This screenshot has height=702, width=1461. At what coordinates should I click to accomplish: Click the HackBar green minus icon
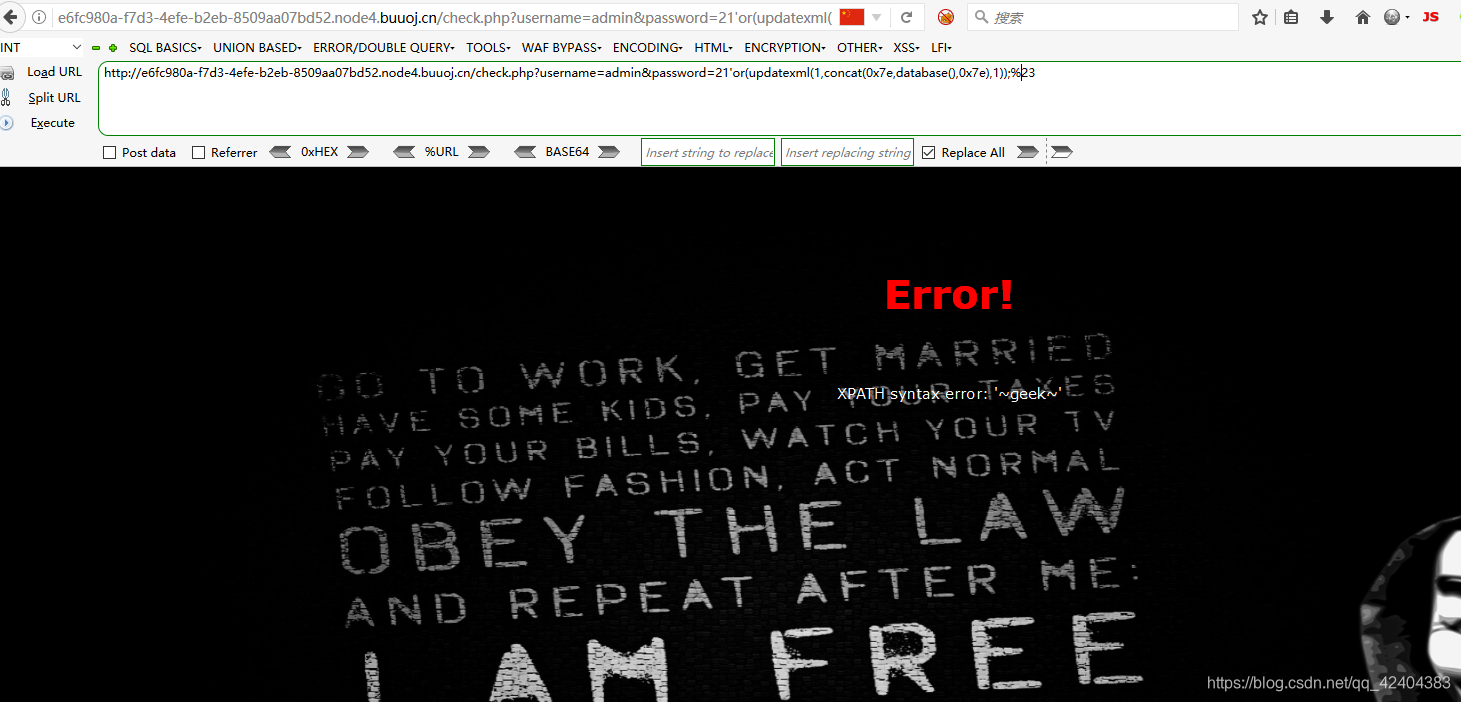(x=95, y=48)
